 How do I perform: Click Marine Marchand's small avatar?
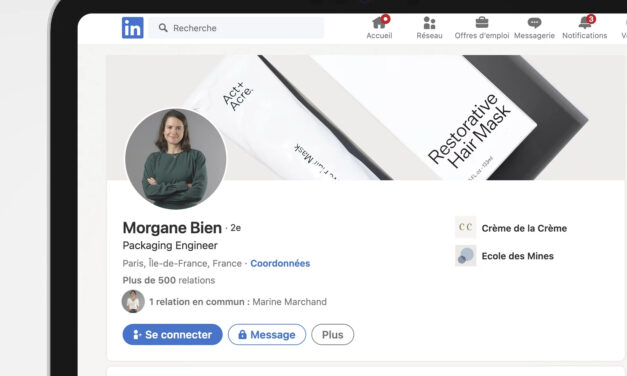[133, 301]
